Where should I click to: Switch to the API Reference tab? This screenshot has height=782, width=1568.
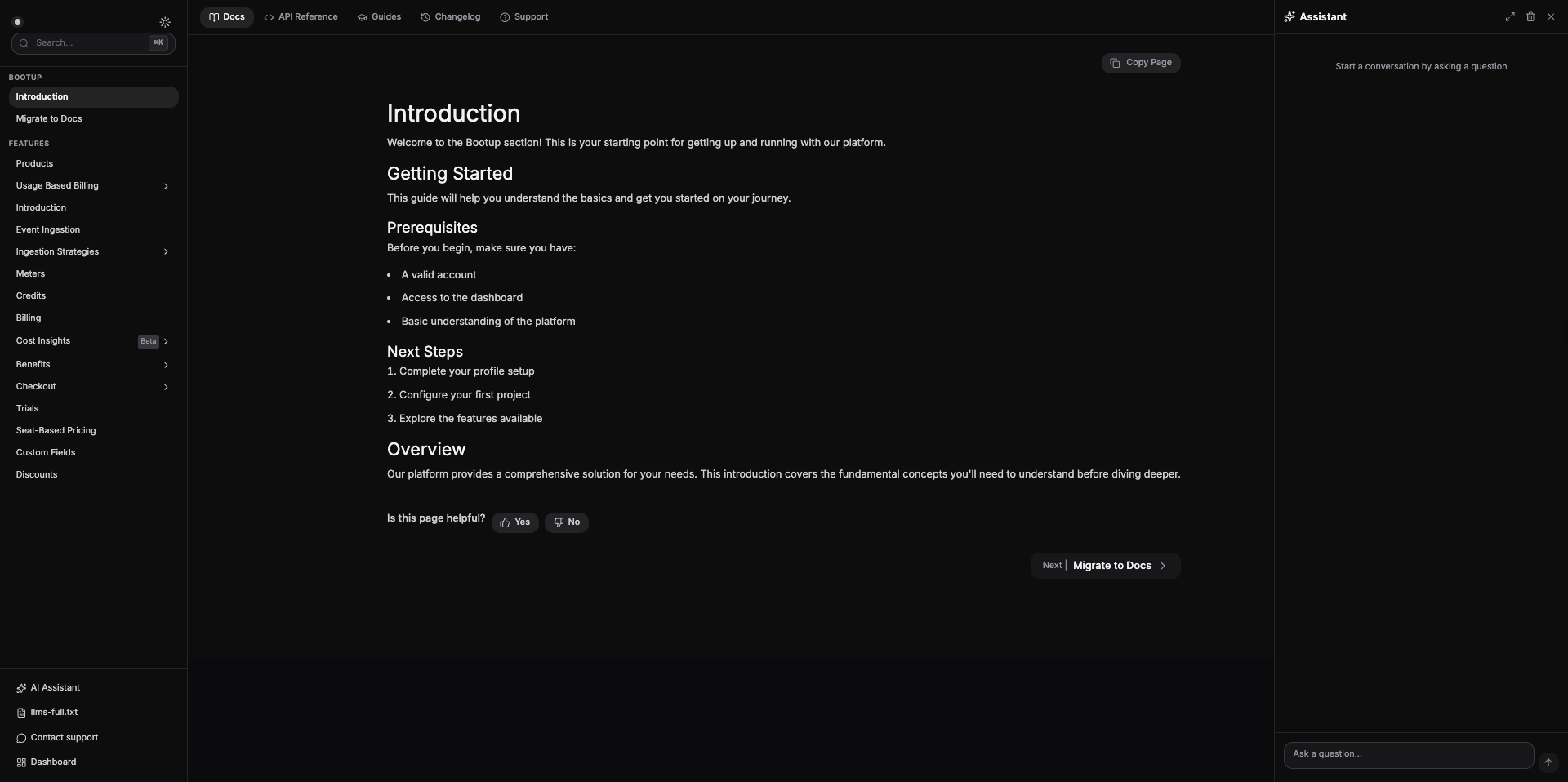[x=301, y=16]
